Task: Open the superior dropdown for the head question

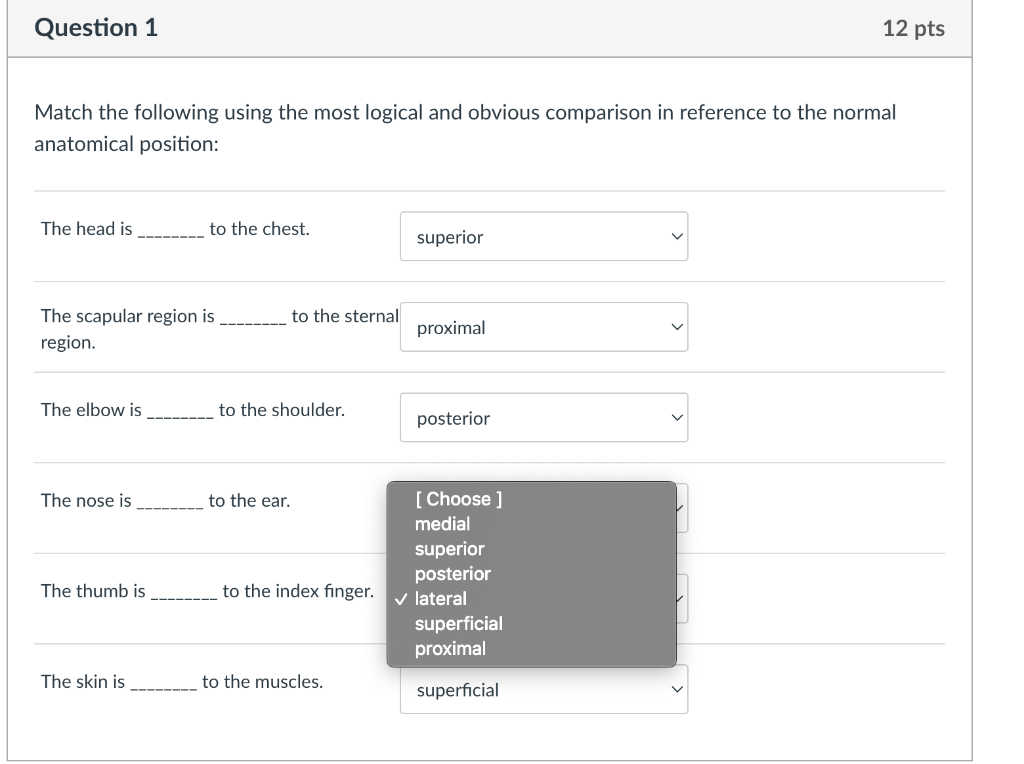Action: pos(544,236)
